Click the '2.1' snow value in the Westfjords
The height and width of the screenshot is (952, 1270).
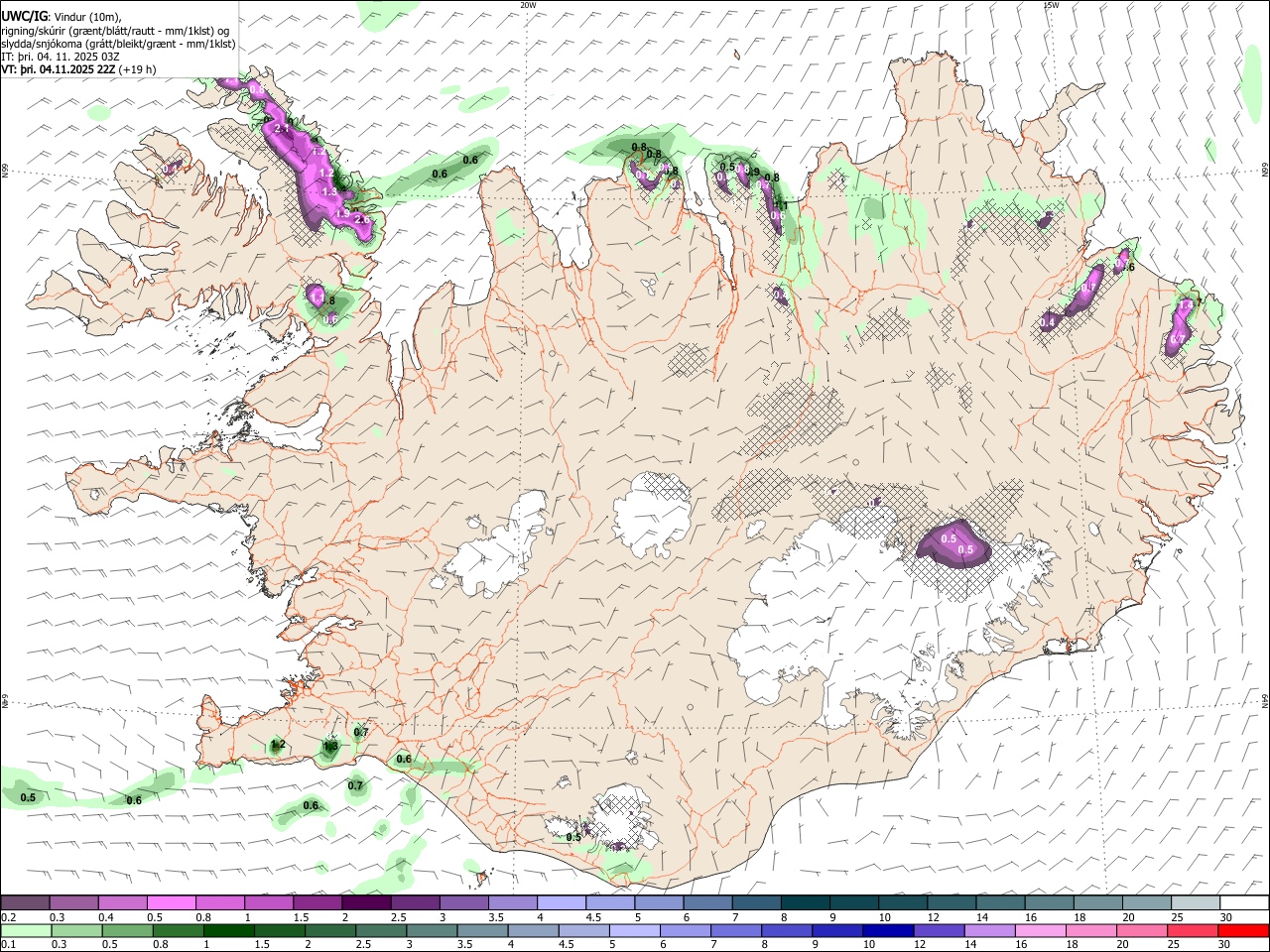281,129
